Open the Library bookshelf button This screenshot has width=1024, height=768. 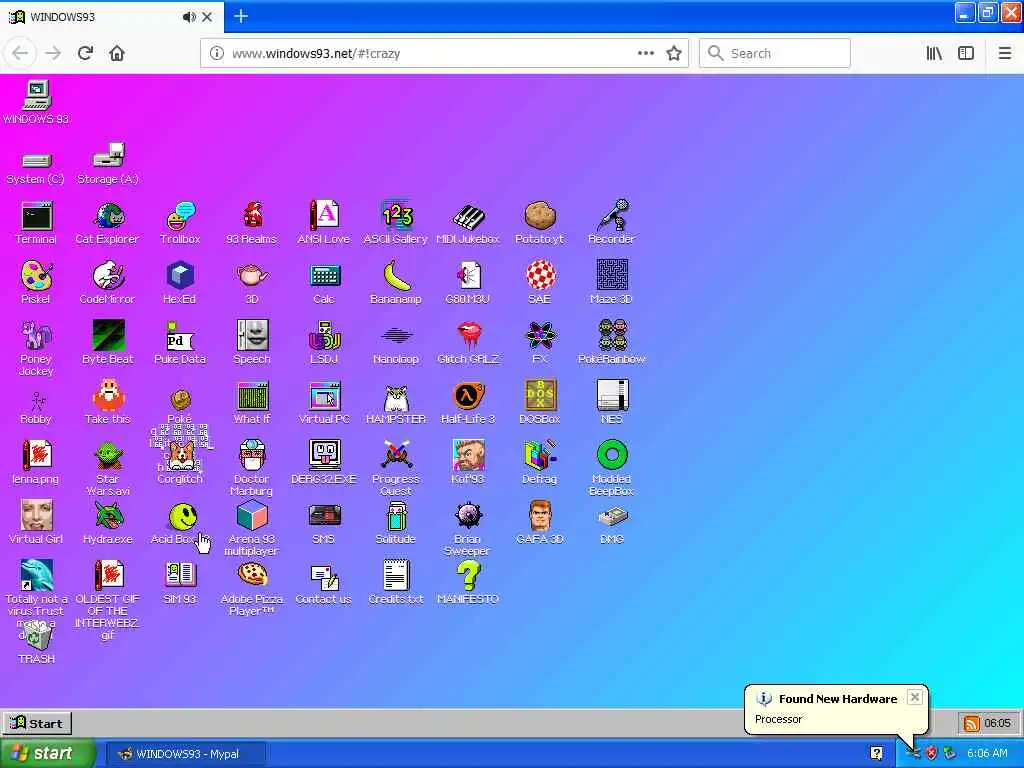point(934,54)
